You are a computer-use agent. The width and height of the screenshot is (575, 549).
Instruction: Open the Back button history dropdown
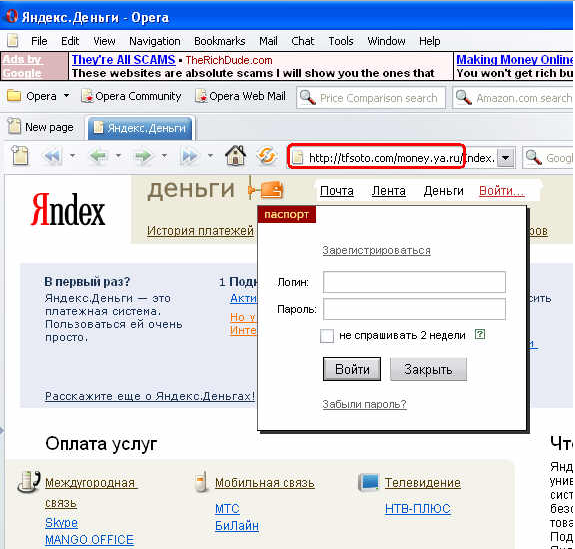click(x=118, y=156)
